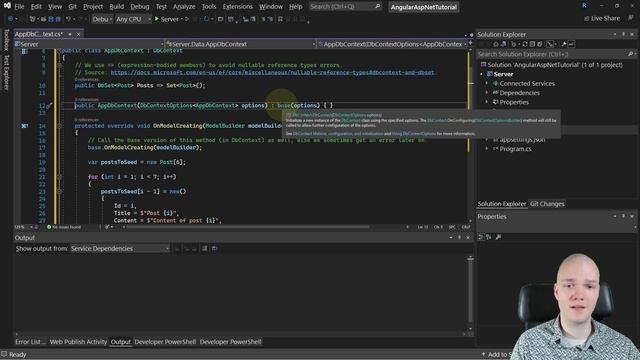
Task: Open Server startup target dropdown arrow
Action: tap(181, 19)
